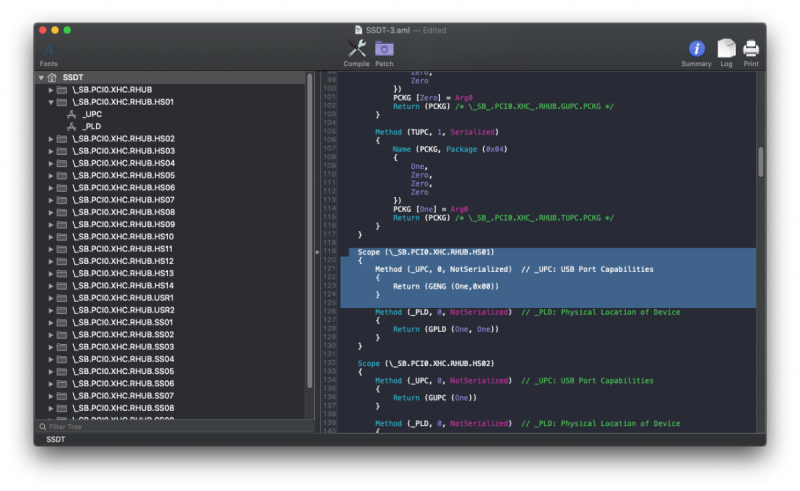Open the Log viewer
This screenshot has width=800, height=491.
tap(726, 50)
